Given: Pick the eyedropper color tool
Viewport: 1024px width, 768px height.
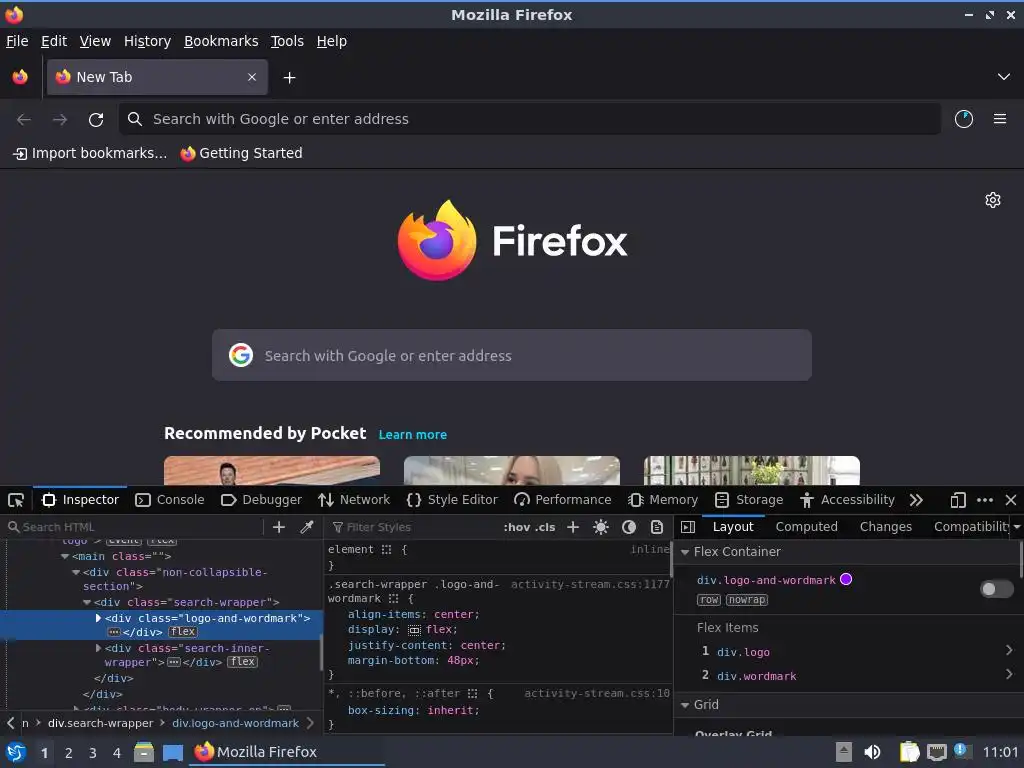Looking at the screenshot, I should [x=307, y=527].
